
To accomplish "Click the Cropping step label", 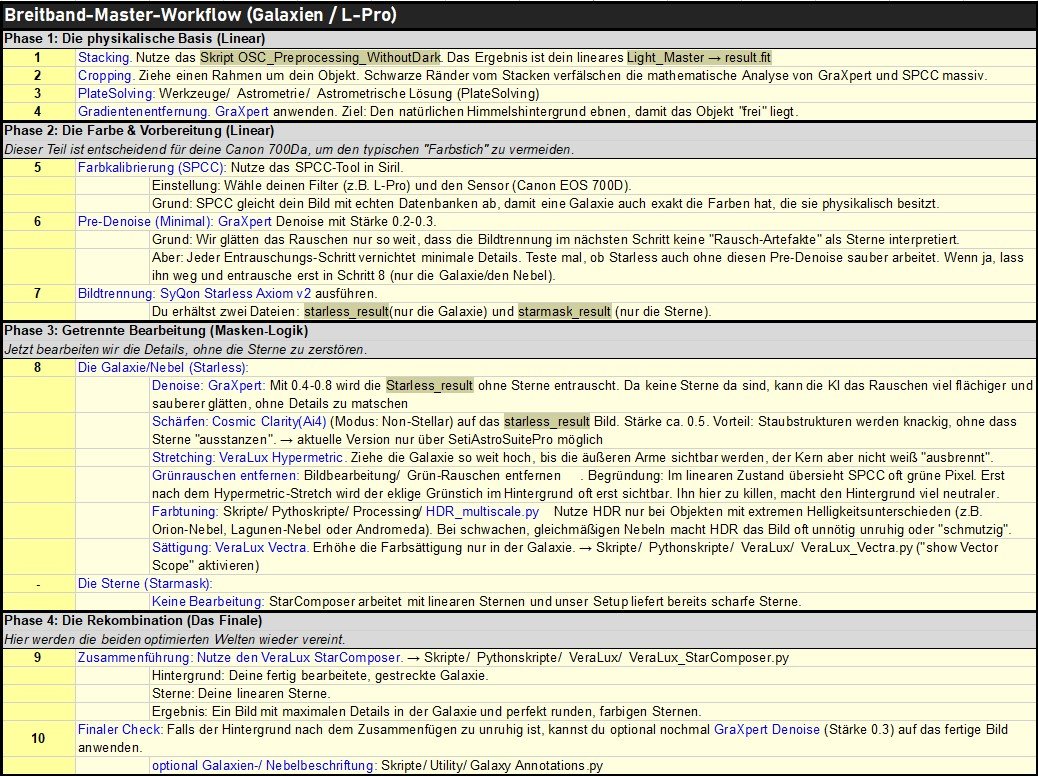I will [106, 75].
